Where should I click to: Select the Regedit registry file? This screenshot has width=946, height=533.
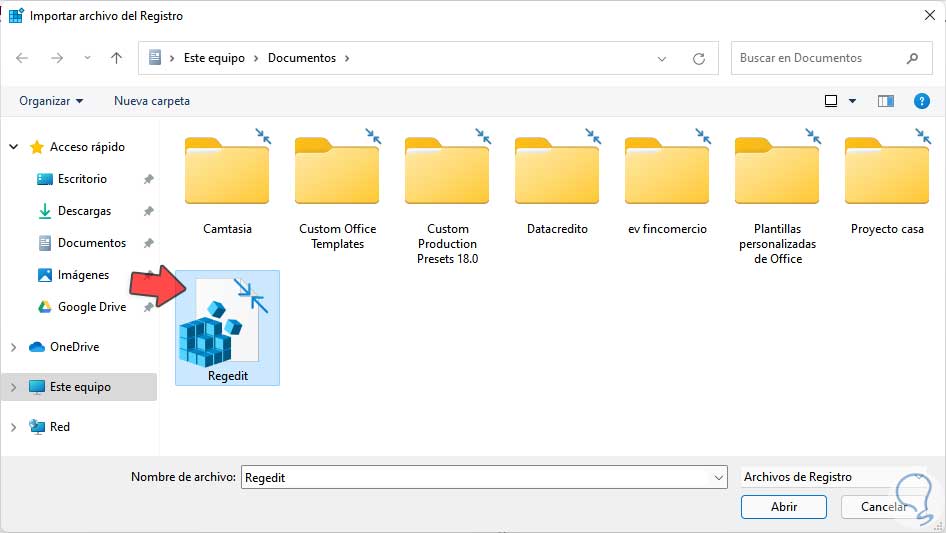click(227, 328)
